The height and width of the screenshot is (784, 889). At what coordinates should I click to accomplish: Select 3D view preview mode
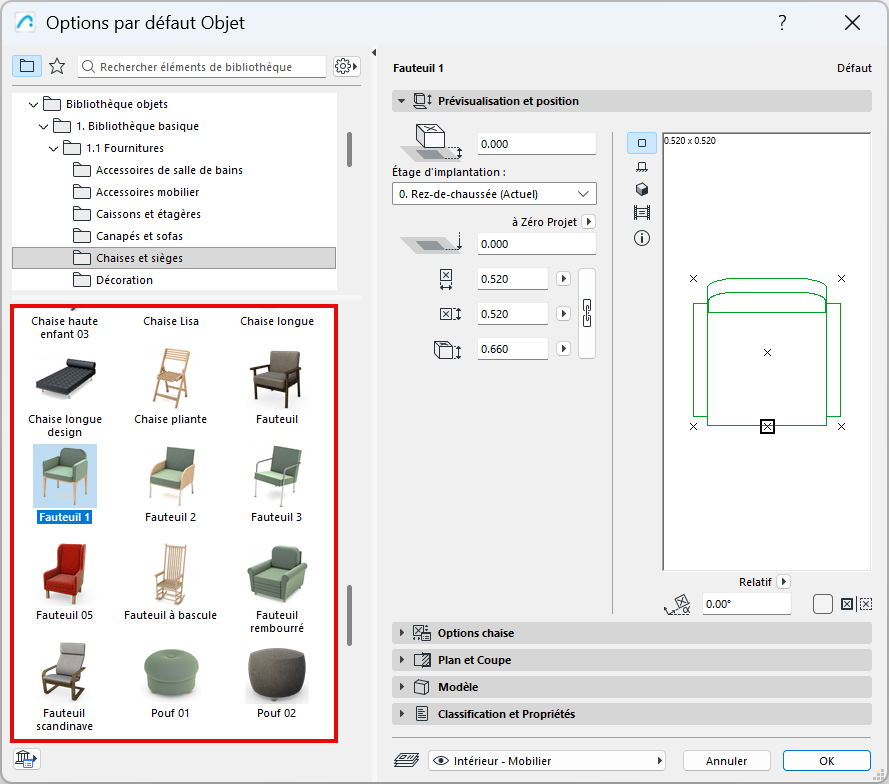coord(642,189)
